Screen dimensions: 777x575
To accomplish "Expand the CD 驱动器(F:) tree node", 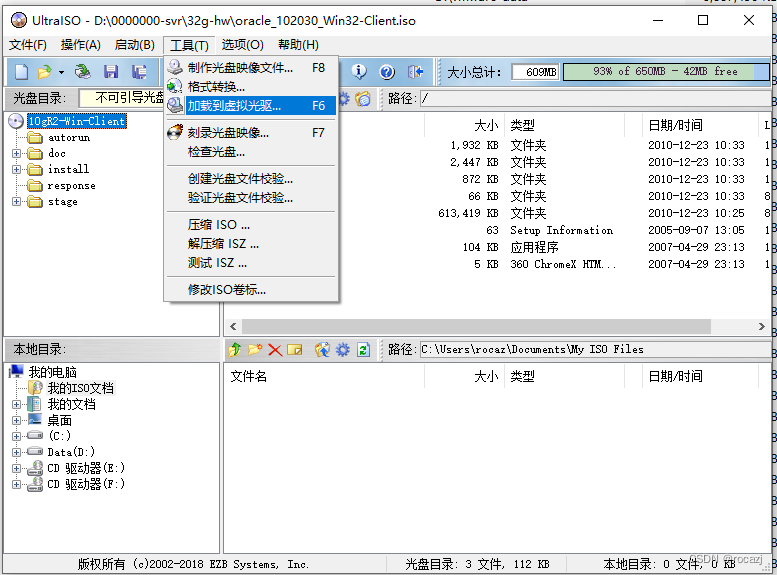I will coord(16,484).
